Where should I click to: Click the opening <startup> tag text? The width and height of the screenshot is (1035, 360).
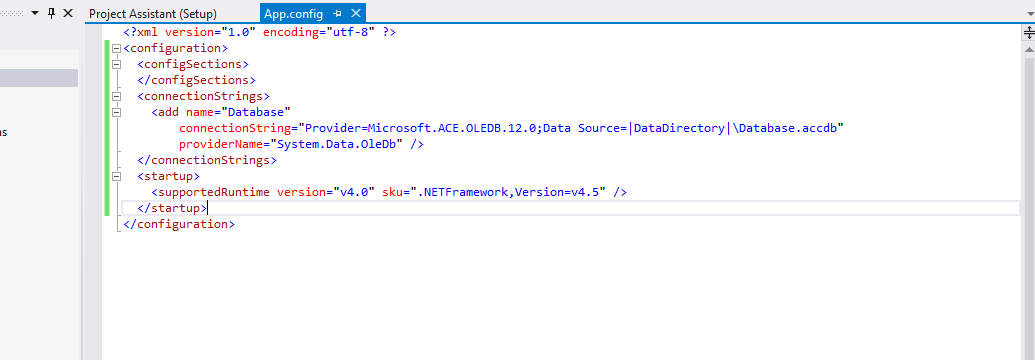point(168,176)
